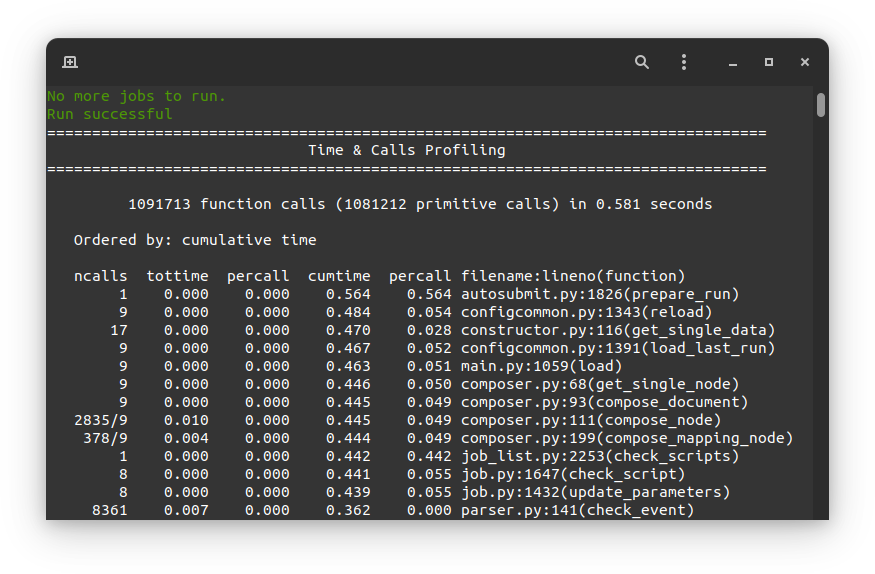Click the 'tottime' column header

pos(177,276)
